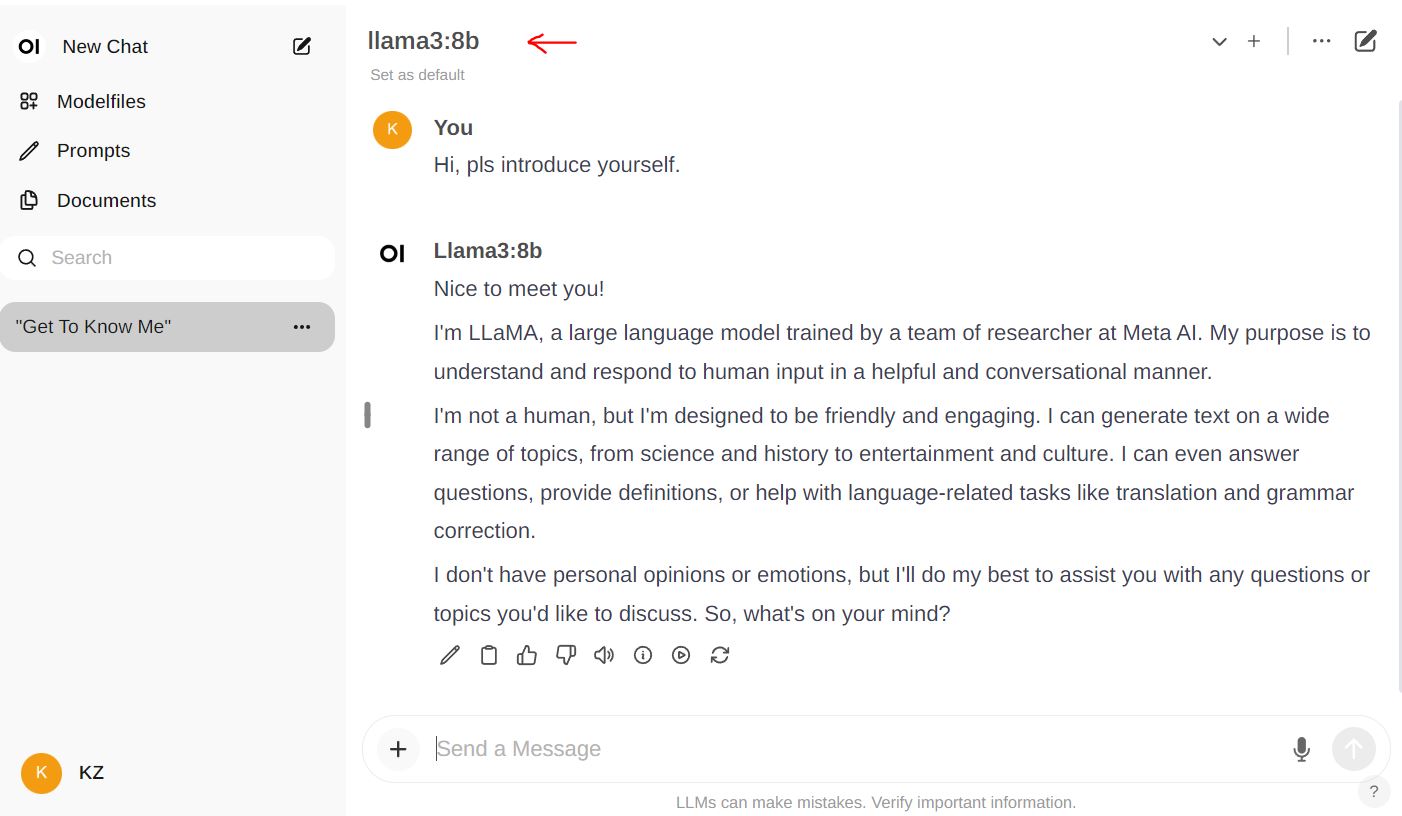1402x816 pixels.
Task: Give thumbs down to the response
Action: pos(566,655)
